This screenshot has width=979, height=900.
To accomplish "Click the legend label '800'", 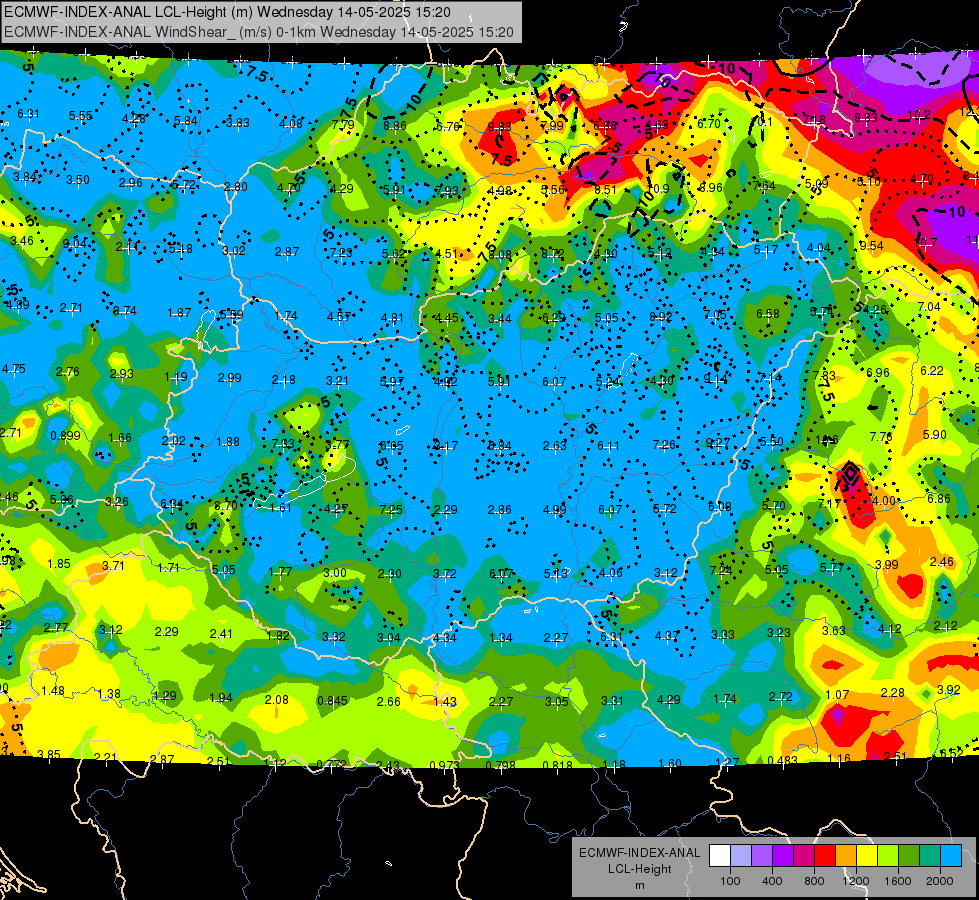I will point(814,881).
